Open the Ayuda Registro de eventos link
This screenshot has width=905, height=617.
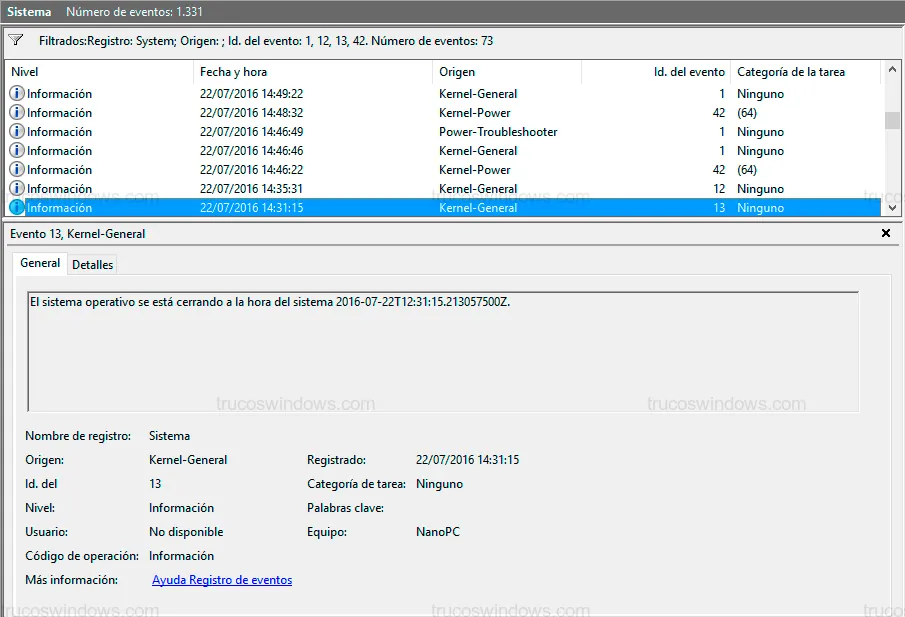[222, 580]
